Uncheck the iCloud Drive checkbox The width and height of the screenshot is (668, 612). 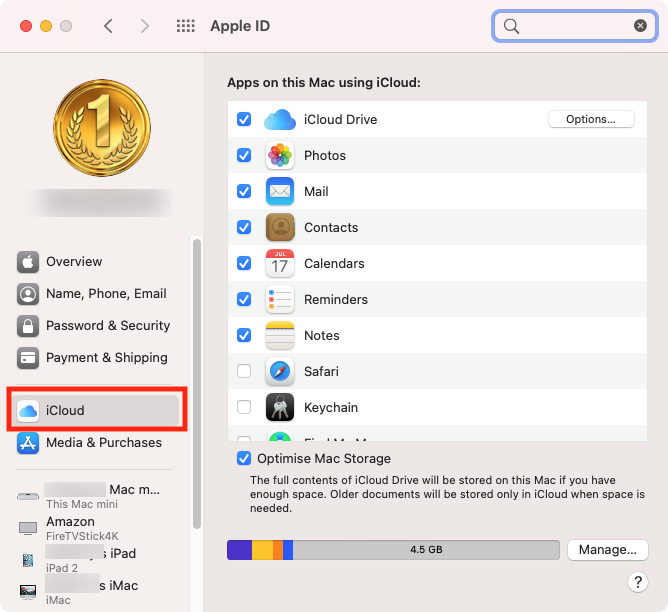coord(244,119)
